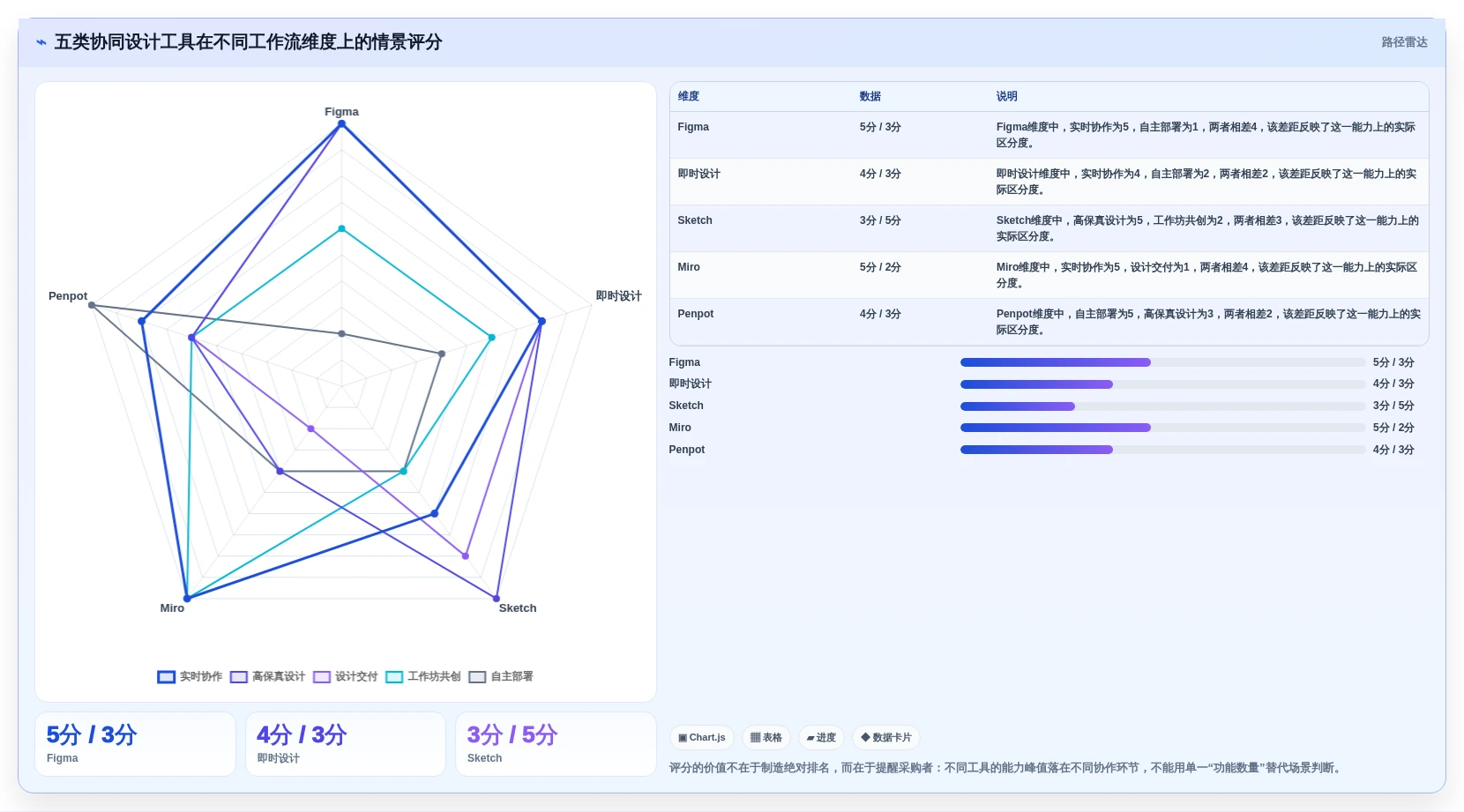Viewport: 1464px width, 812px height.
Task: Click the footer note about 评分的价值
Action: [1006, 768]
